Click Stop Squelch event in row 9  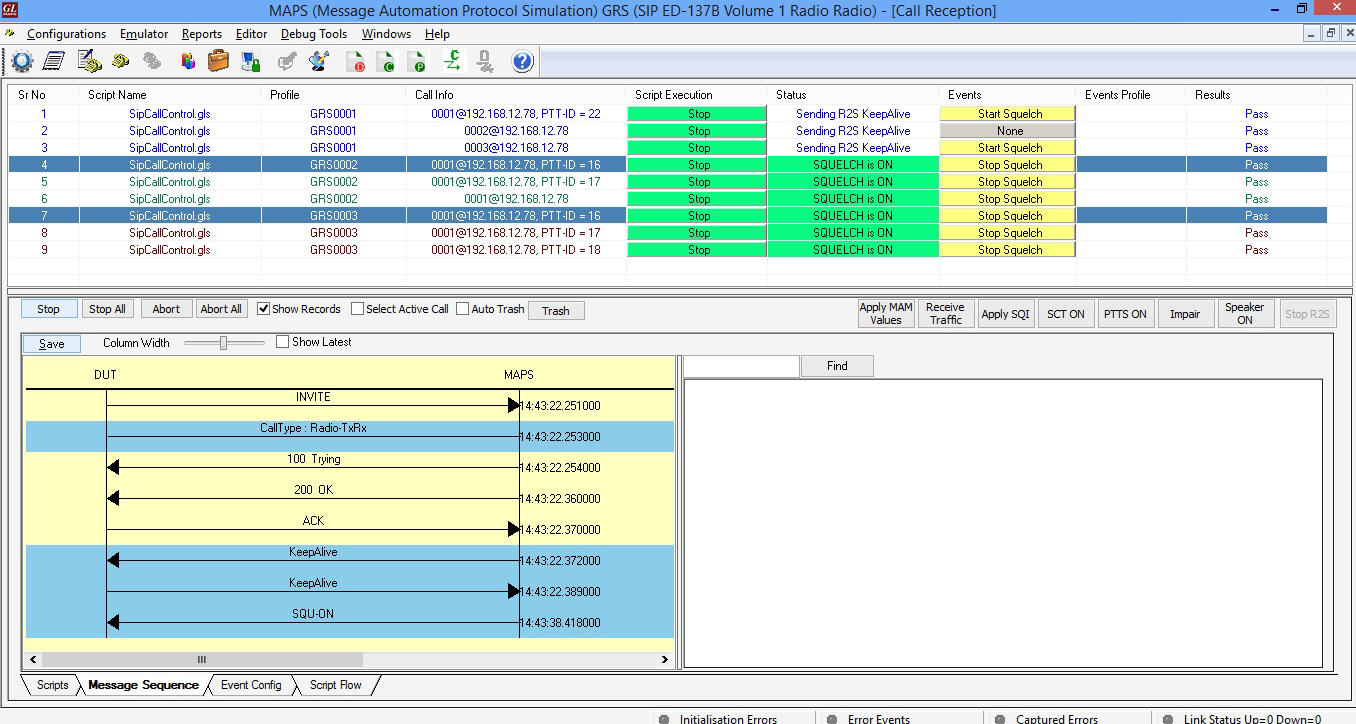click(1008, 250)
